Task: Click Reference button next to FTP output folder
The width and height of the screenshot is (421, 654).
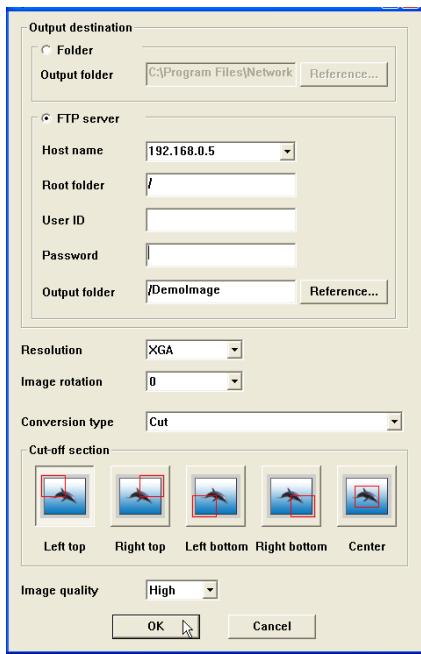Action: point(344,292)
